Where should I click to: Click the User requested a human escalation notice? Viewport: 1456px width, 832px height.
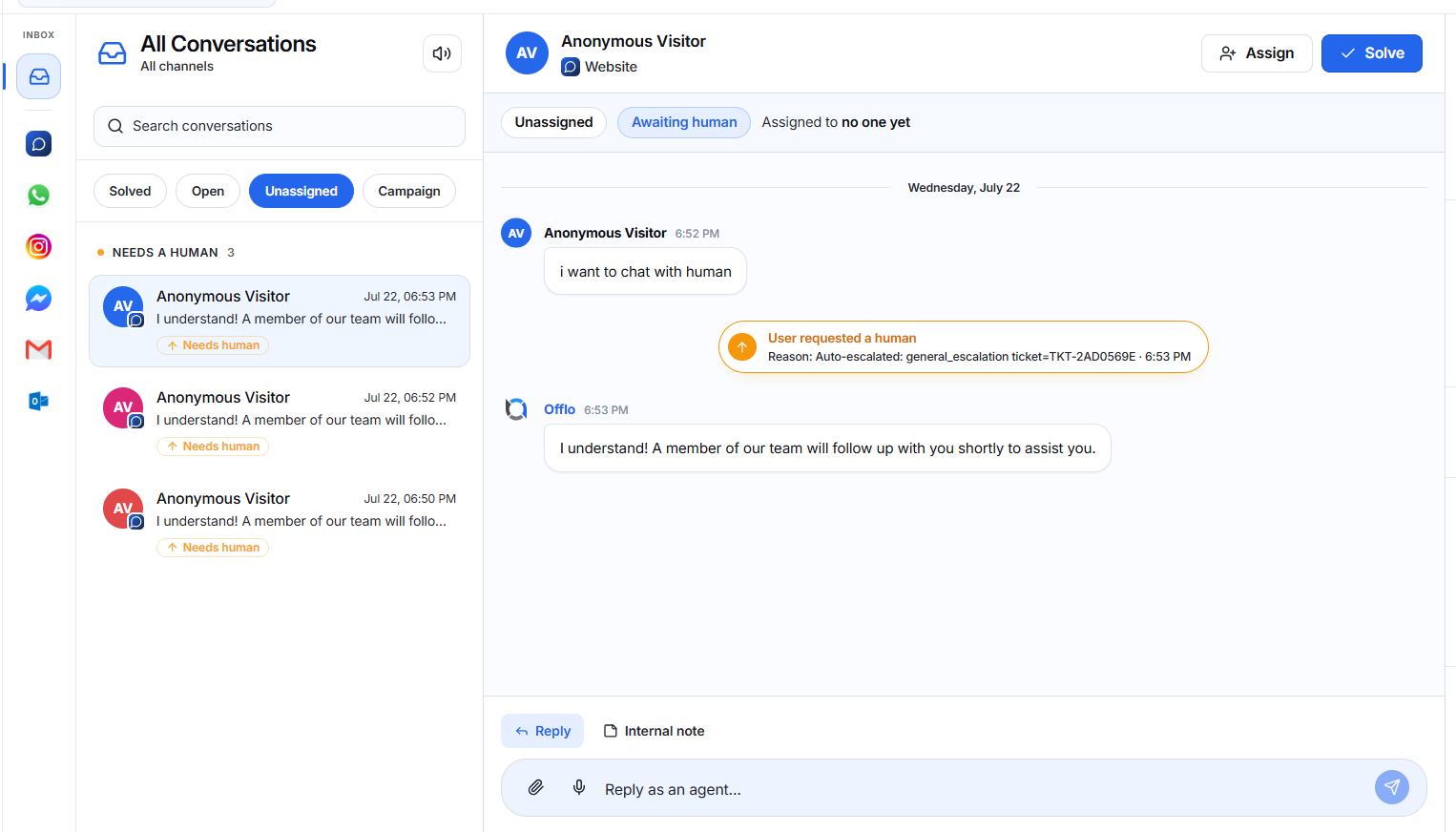pyautogui.click(x=964, y=347)
